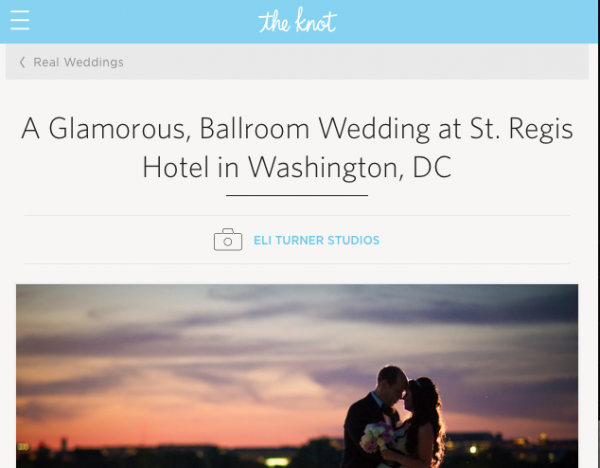Click empty area of blue header bar
Image resolution: width=600 pixels, height=468 pixels.
(x=459, y=21)
